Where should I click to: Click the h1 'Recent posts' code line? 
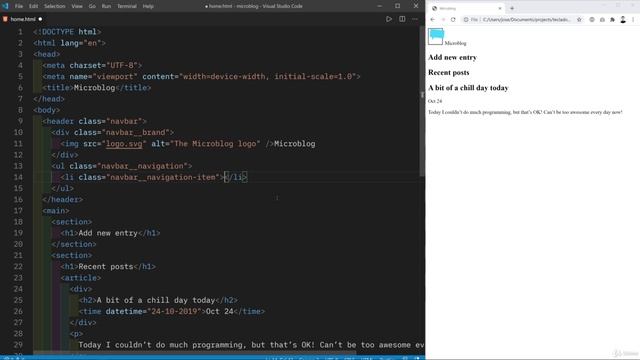108,267
